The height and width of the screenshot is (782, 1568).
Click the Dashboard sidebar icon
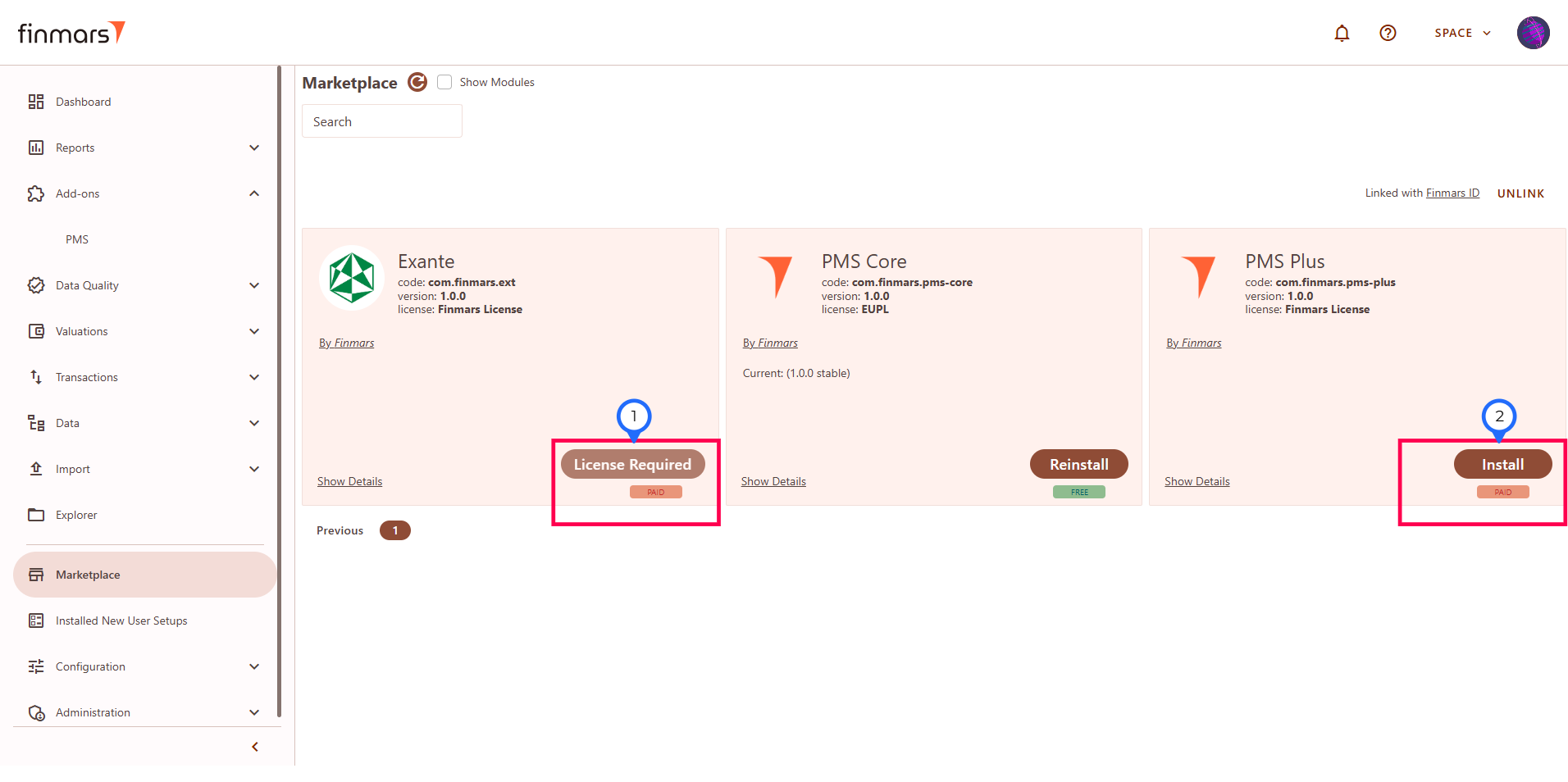pyautogui.click(x=36, y=102)
